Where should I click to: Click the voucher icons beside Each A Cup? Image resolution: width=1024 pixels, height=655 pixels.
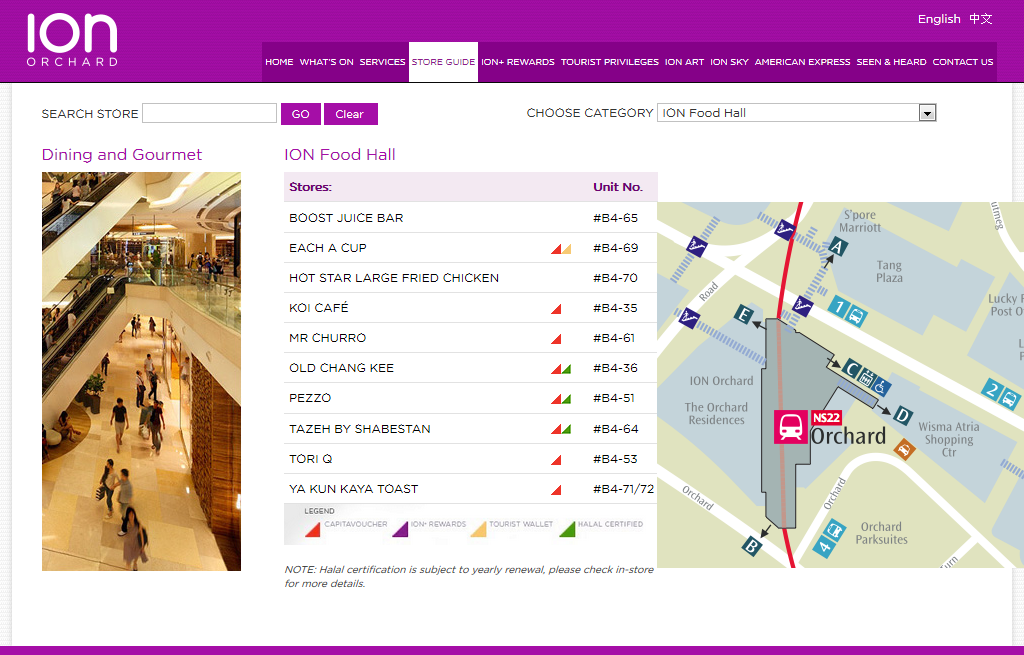click(x=561, y=249)
